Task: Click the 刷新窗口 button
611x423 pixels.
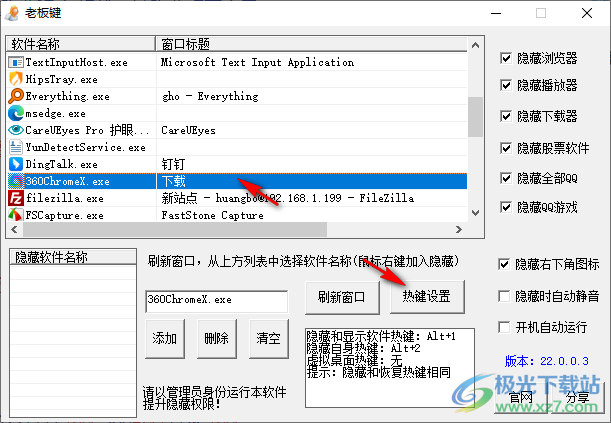Action: point(342,297)
